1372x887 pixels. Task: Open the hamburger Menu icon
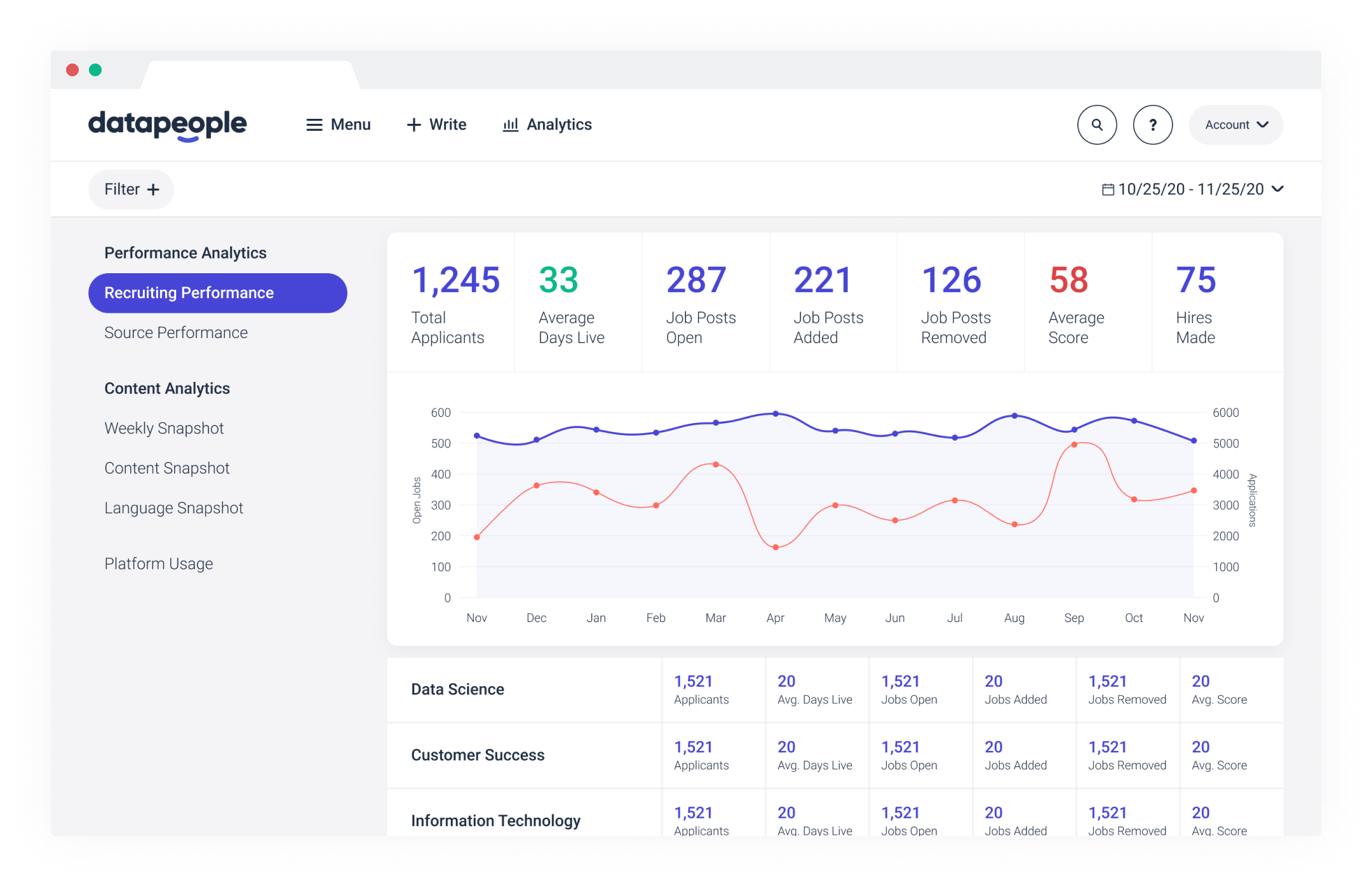[x=314, y=125]
